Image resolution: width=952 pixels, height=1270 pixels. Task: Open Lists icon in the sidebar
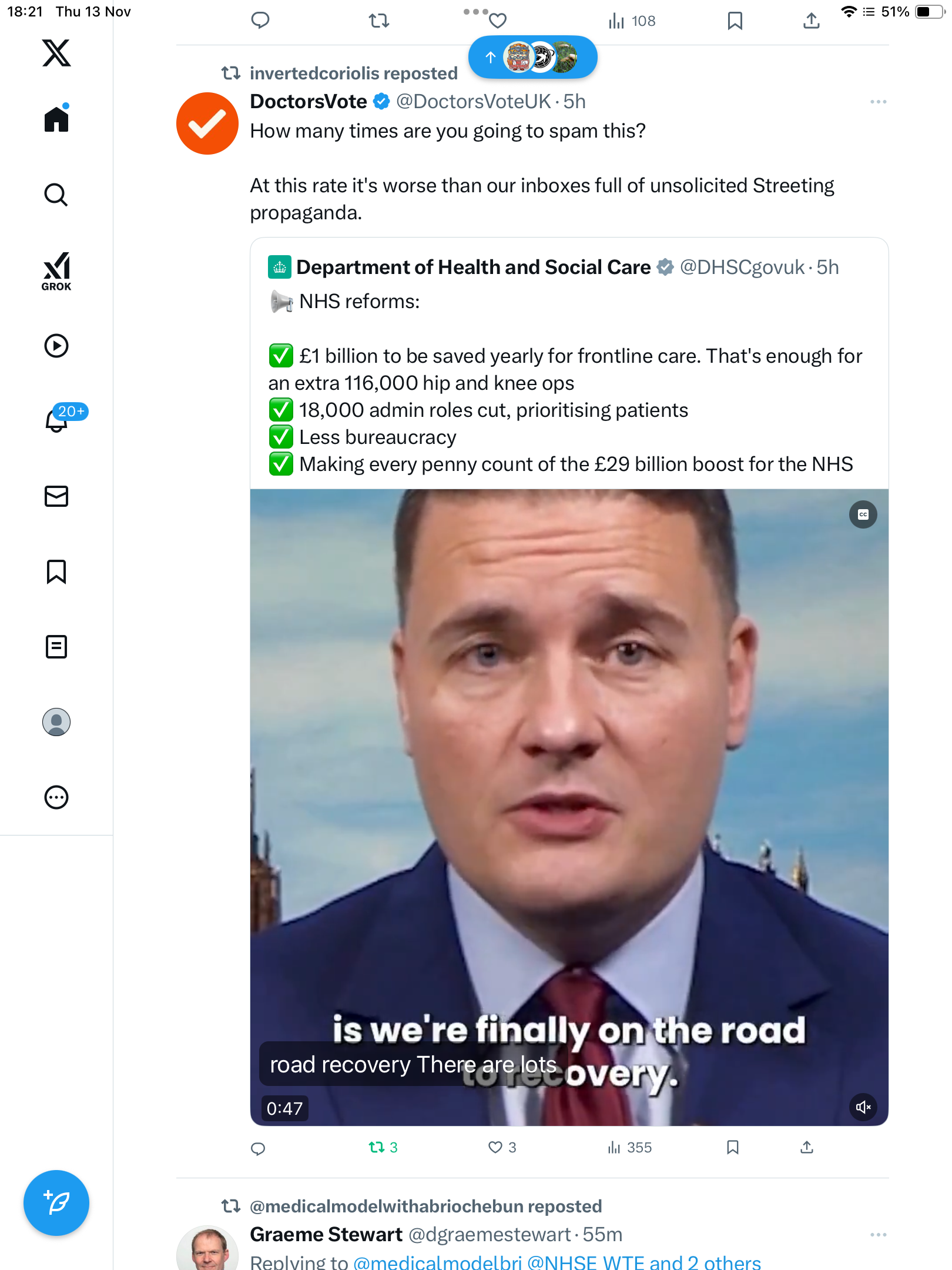(x=56, y=647)
